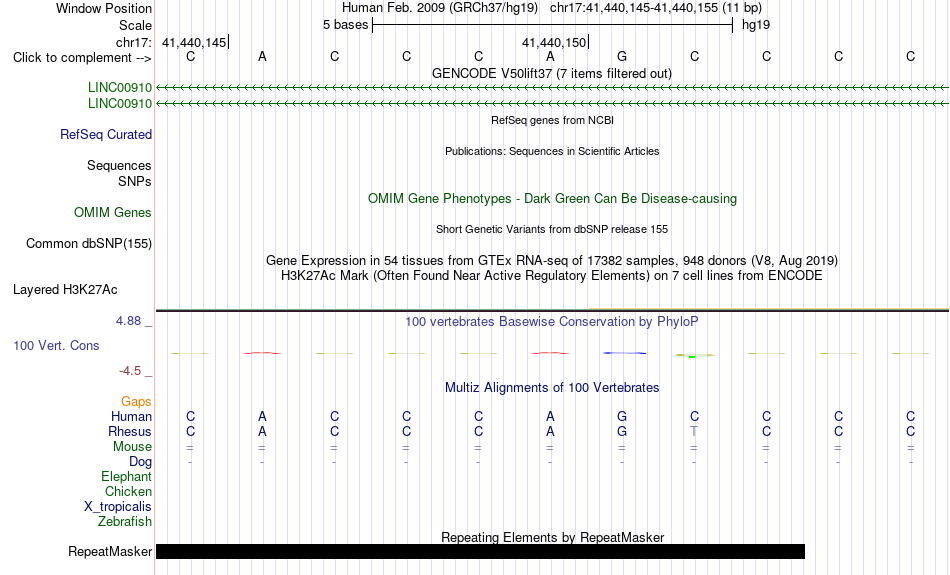Screen dimensions: 950x575
Task: Click the Human Feb. 2009 (GRCh37/hg19) header text
Action: [x=440, y=8]
